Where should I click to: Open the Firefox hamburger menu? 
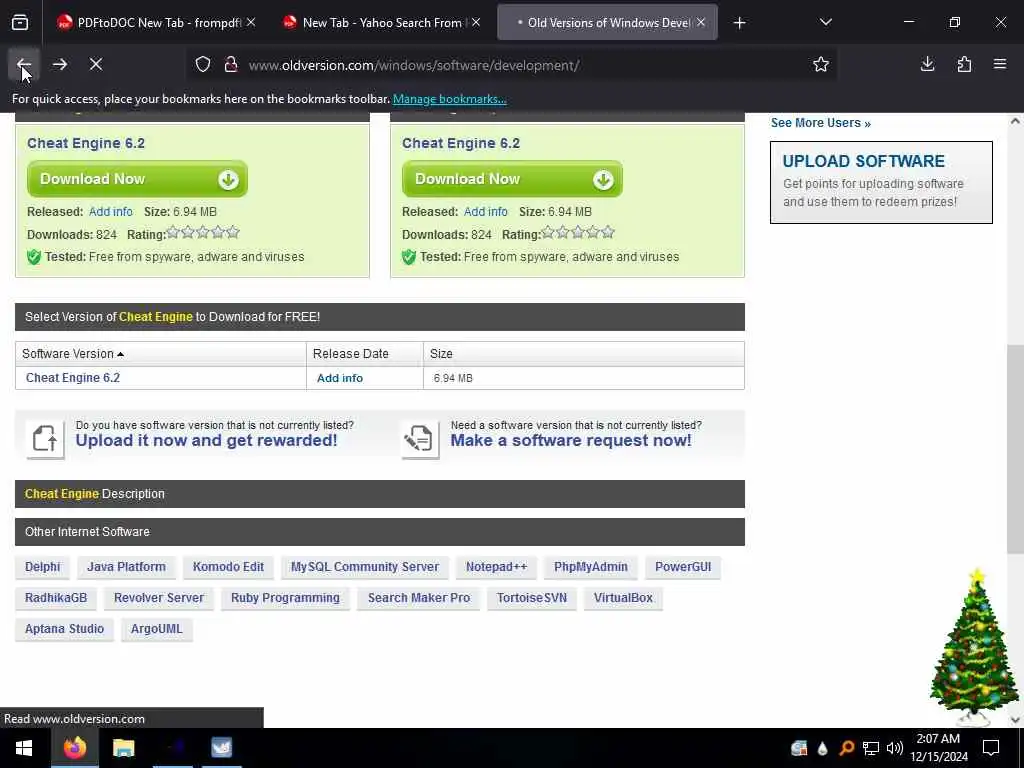pos(1000,64)
